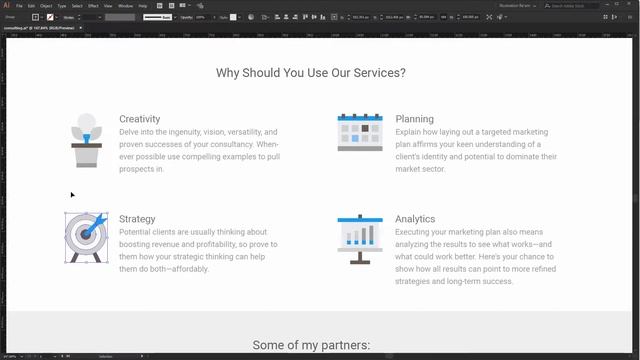Image resolution: width=640 pixels, height=360 pixels.
Task: Click Horizontal Align Left icon
Action: pos(277,17)
